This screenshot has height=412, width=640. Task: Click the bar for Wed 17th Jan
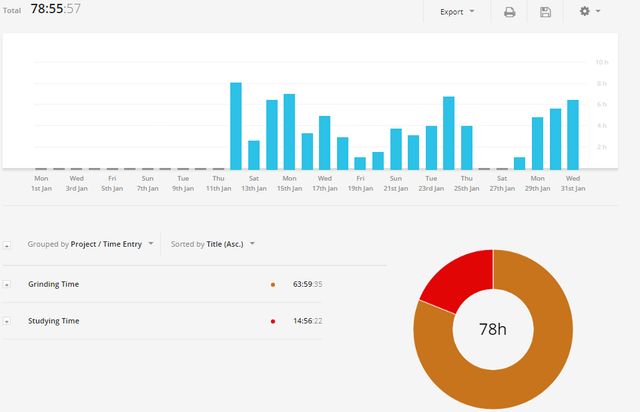point(324,143)
